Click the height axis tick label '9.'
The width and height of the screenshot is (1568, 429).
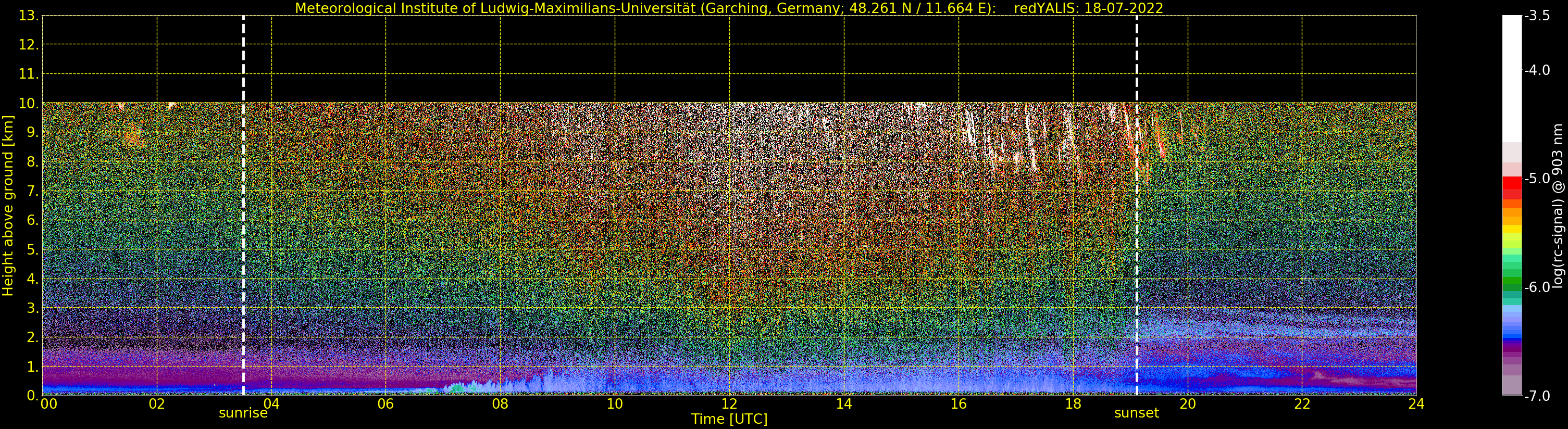tap(32, 133)
